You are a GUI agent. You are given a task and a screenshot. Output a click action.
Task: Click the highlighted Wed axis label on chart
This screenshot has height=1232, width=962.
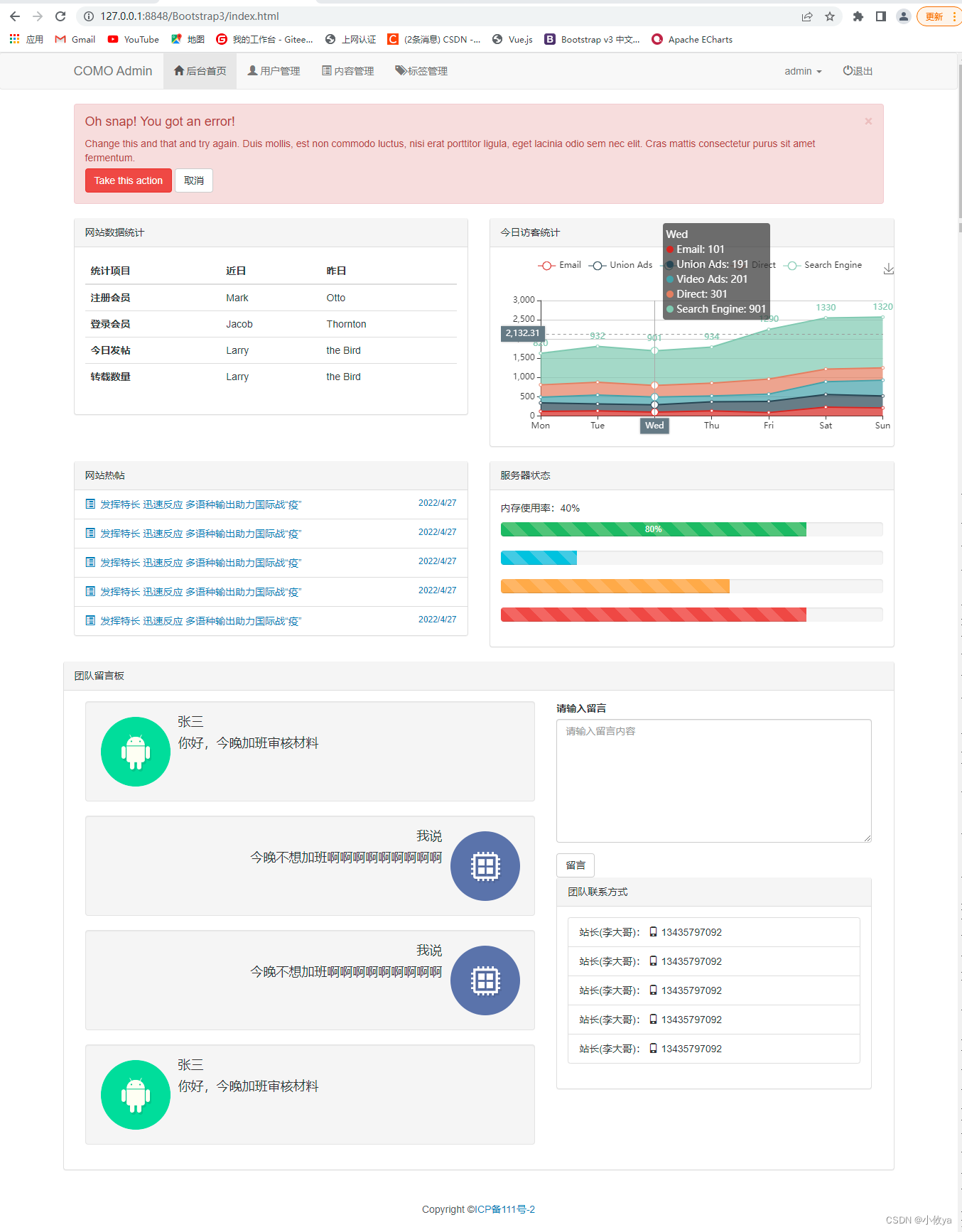point(654,426)
